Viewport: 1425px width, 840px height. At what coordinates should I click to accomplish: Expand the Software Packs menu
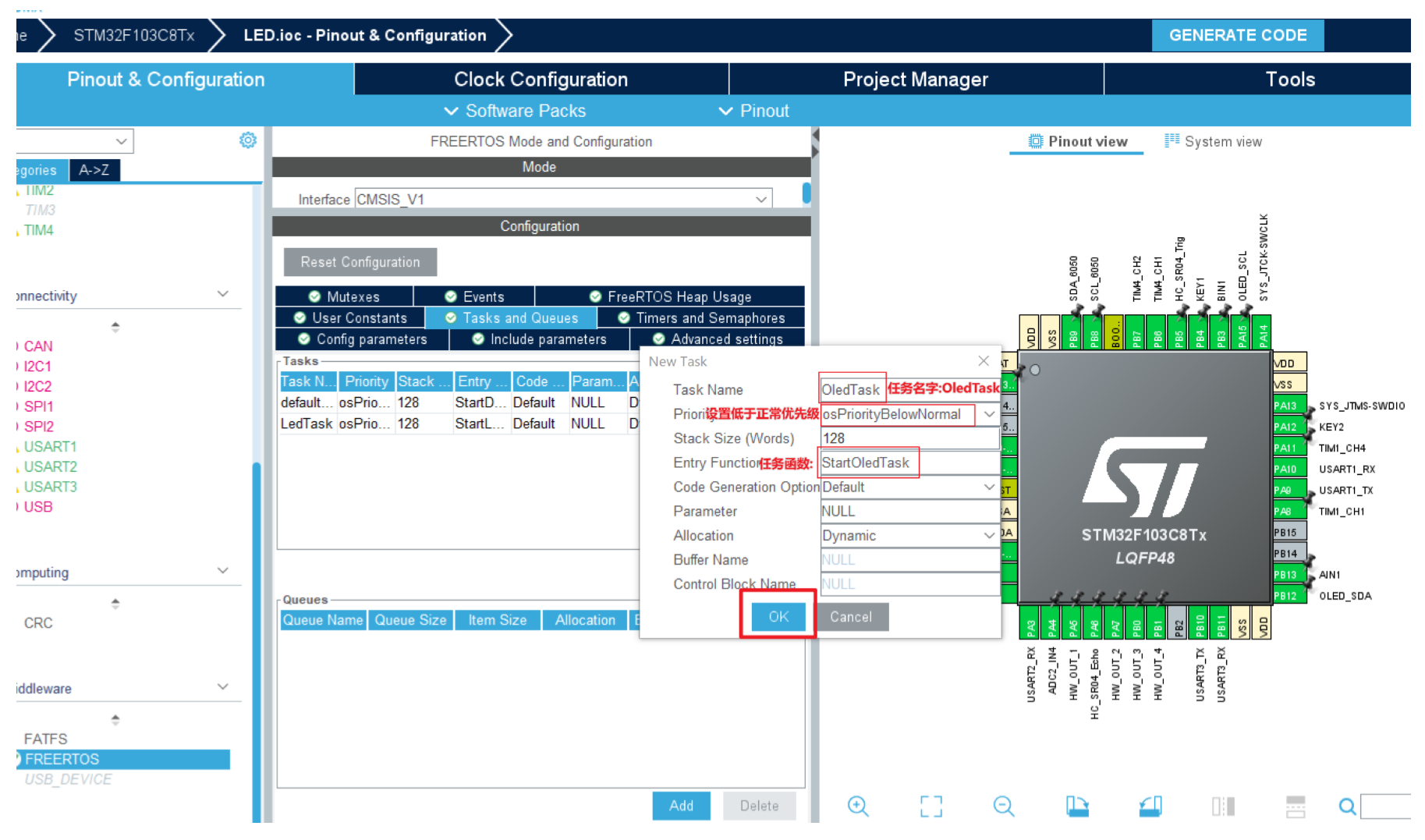[x=515, y=111]
